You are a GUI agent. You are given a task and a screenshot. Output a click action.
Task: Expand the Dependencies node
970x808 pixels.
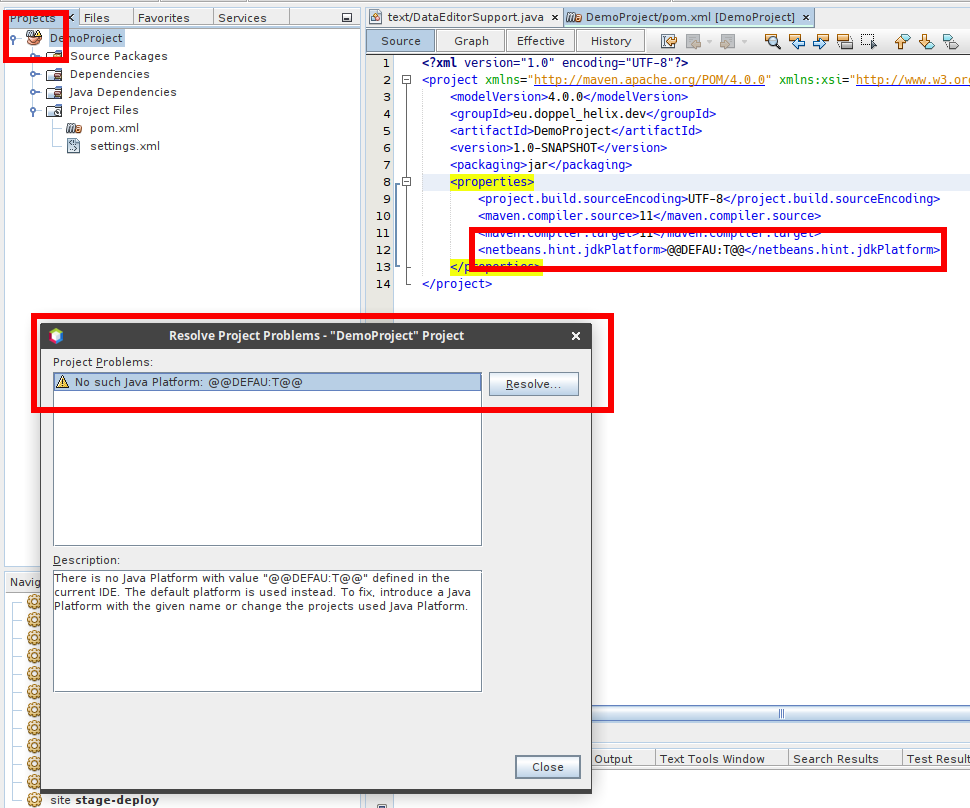pyautogui.click(x=35, y=74)
